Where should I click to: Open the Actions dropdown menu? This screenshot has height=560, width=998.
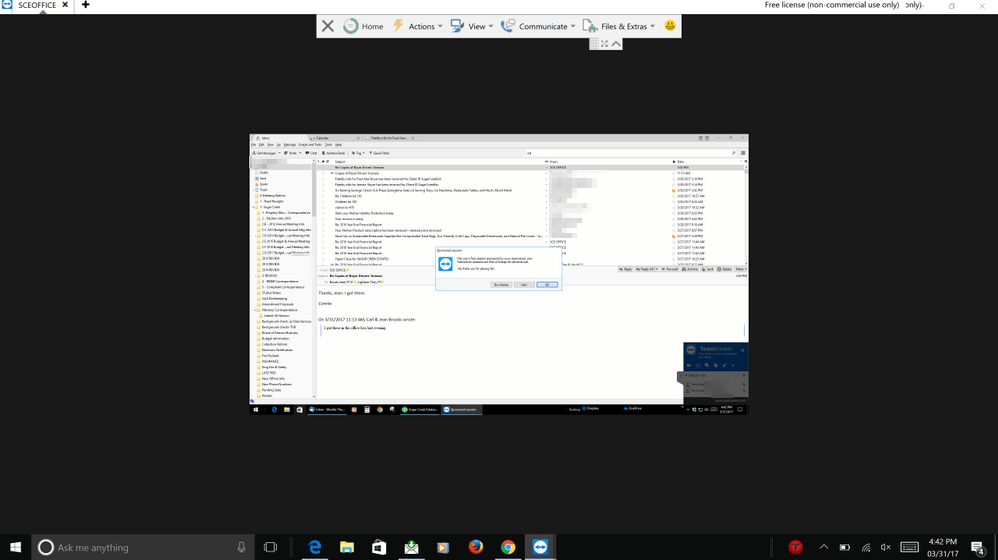[417, 26]
